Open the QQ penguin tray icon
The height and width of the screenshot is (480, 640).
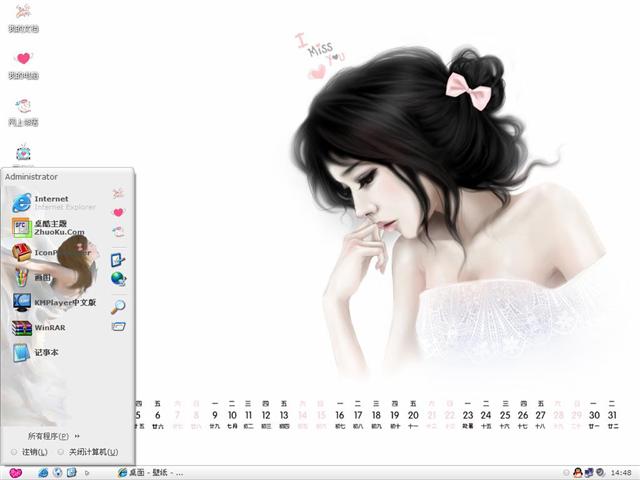tap(577, 473)
